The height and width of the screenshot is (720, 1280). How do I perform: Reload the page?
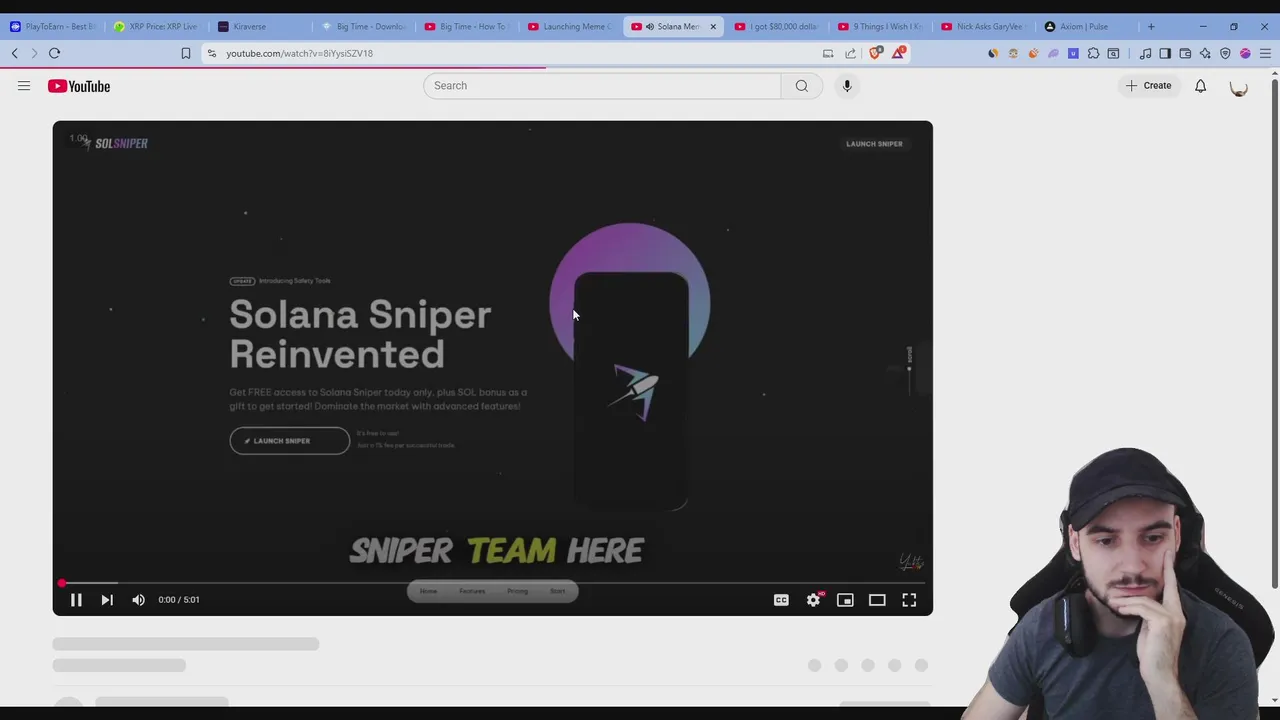55,53
